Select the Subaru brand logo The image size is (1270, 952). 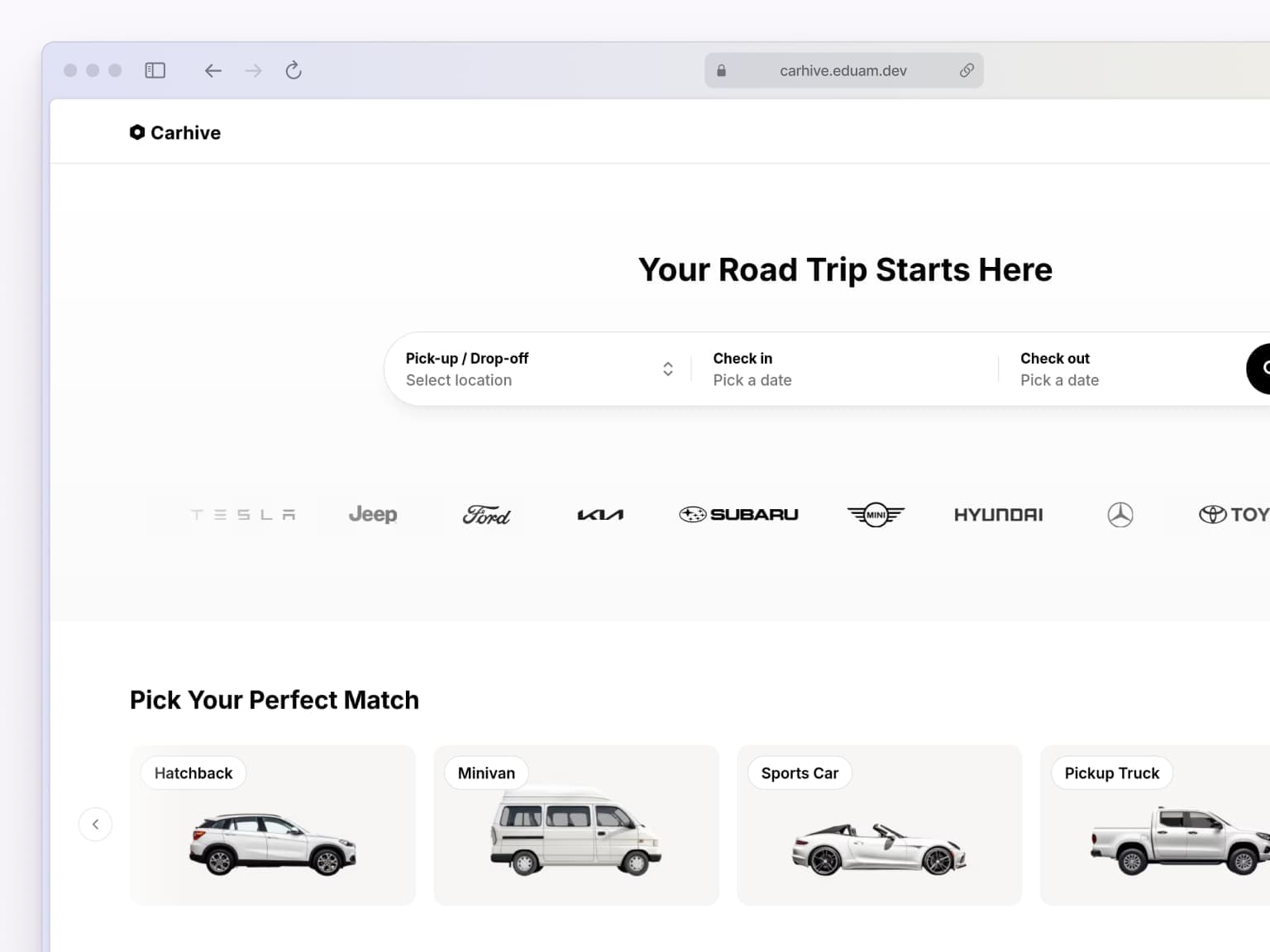coord(738,515)
